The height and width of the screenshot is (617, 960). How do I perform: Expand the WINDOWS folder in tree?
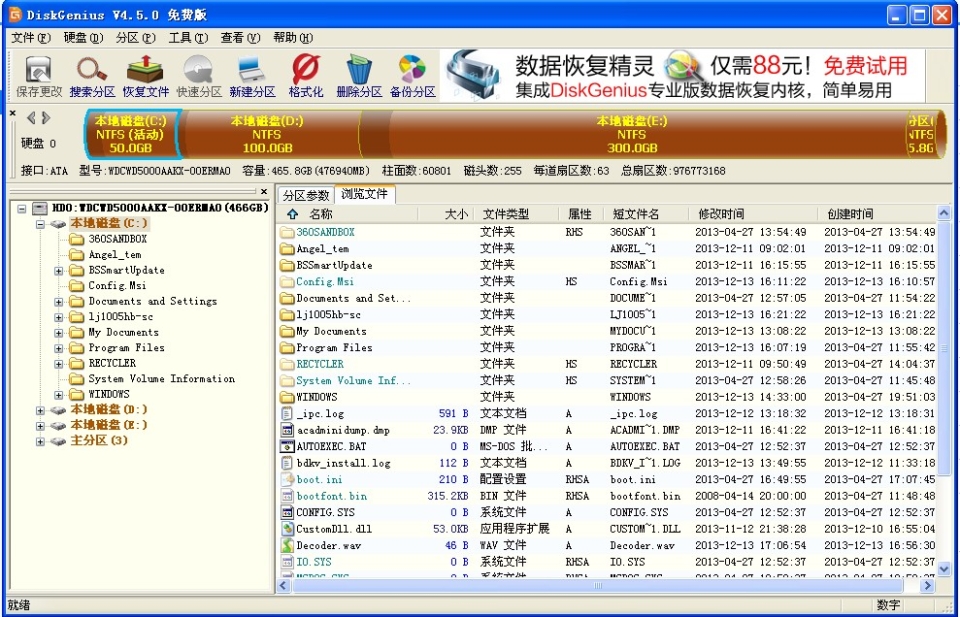pos(58,395)
